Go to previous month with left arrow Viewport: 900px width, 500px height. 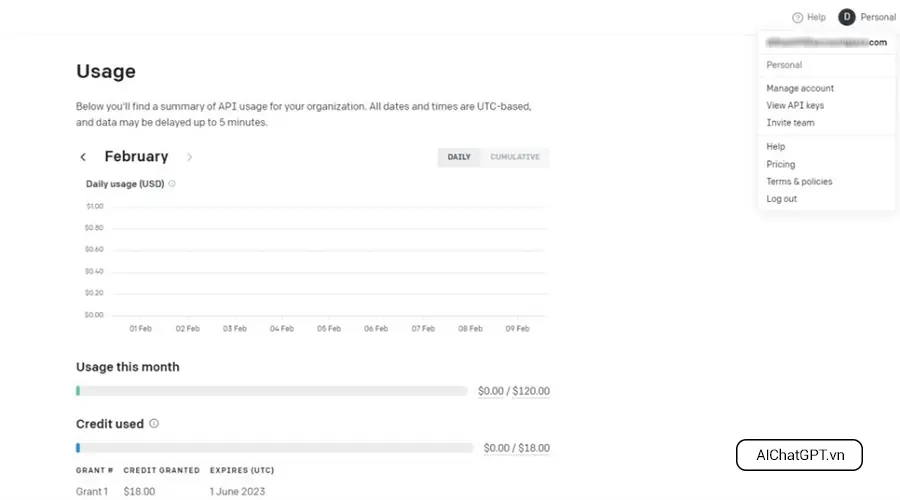click(x=83, y=157)
